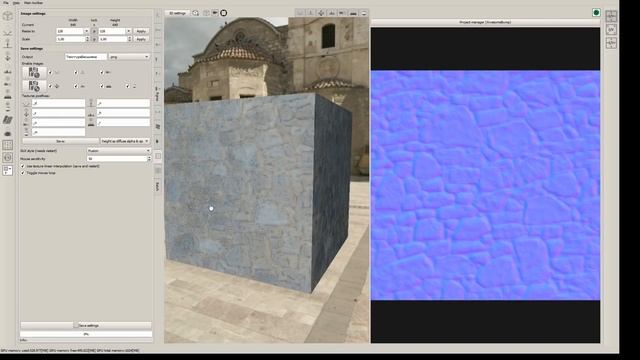Open the materials tab with striped sheet icon
Image resolution: width=640 pixels, height=360 pixels.
click(x=7, y=120)
